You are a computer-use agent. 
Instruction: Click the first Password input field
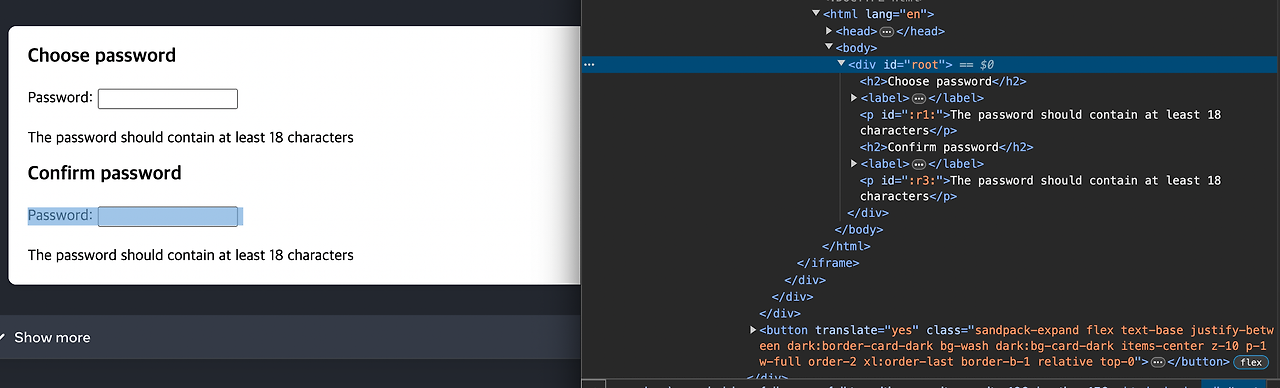point(168,98)
